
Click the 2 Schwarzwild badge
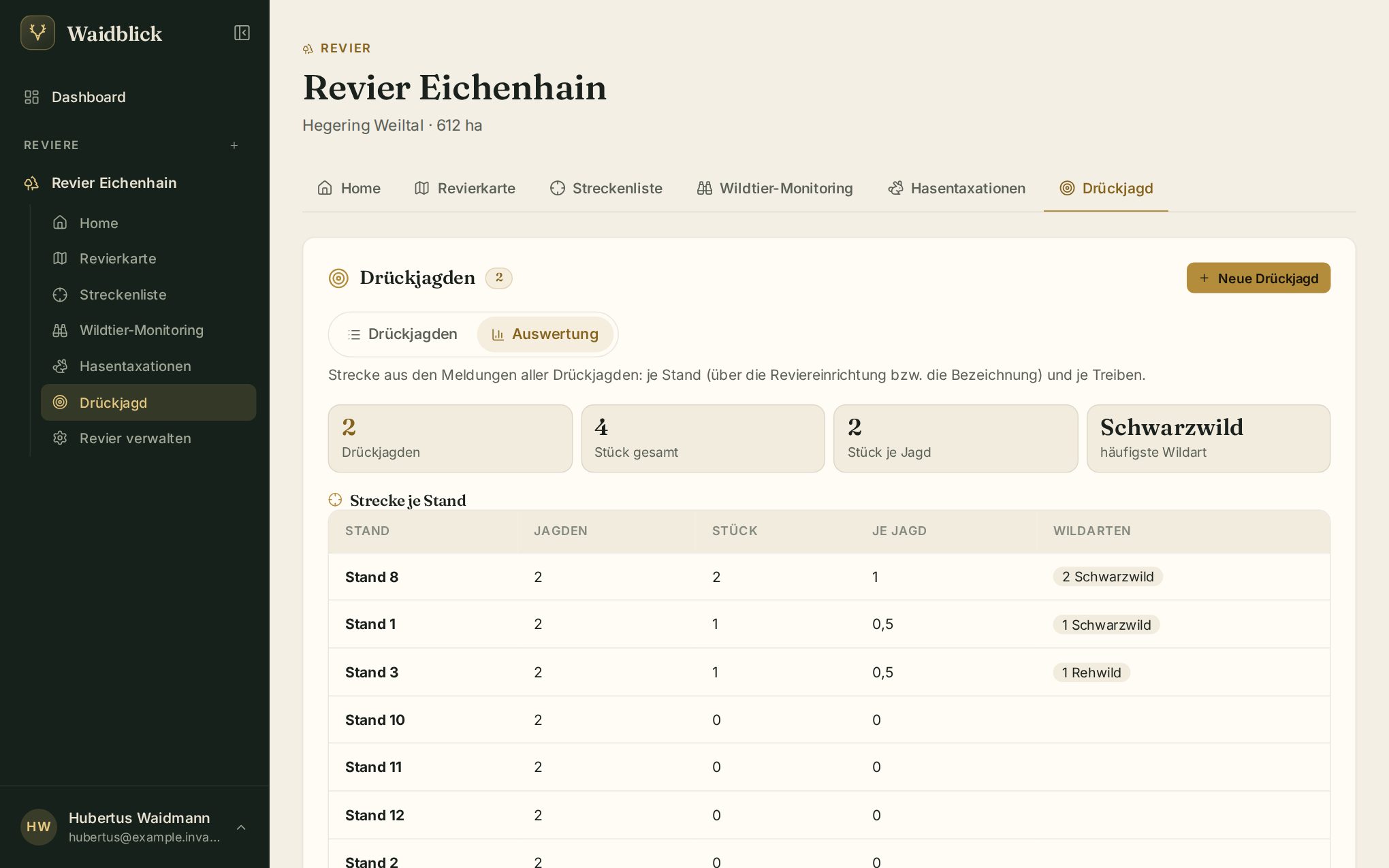tap(1108, 577)
